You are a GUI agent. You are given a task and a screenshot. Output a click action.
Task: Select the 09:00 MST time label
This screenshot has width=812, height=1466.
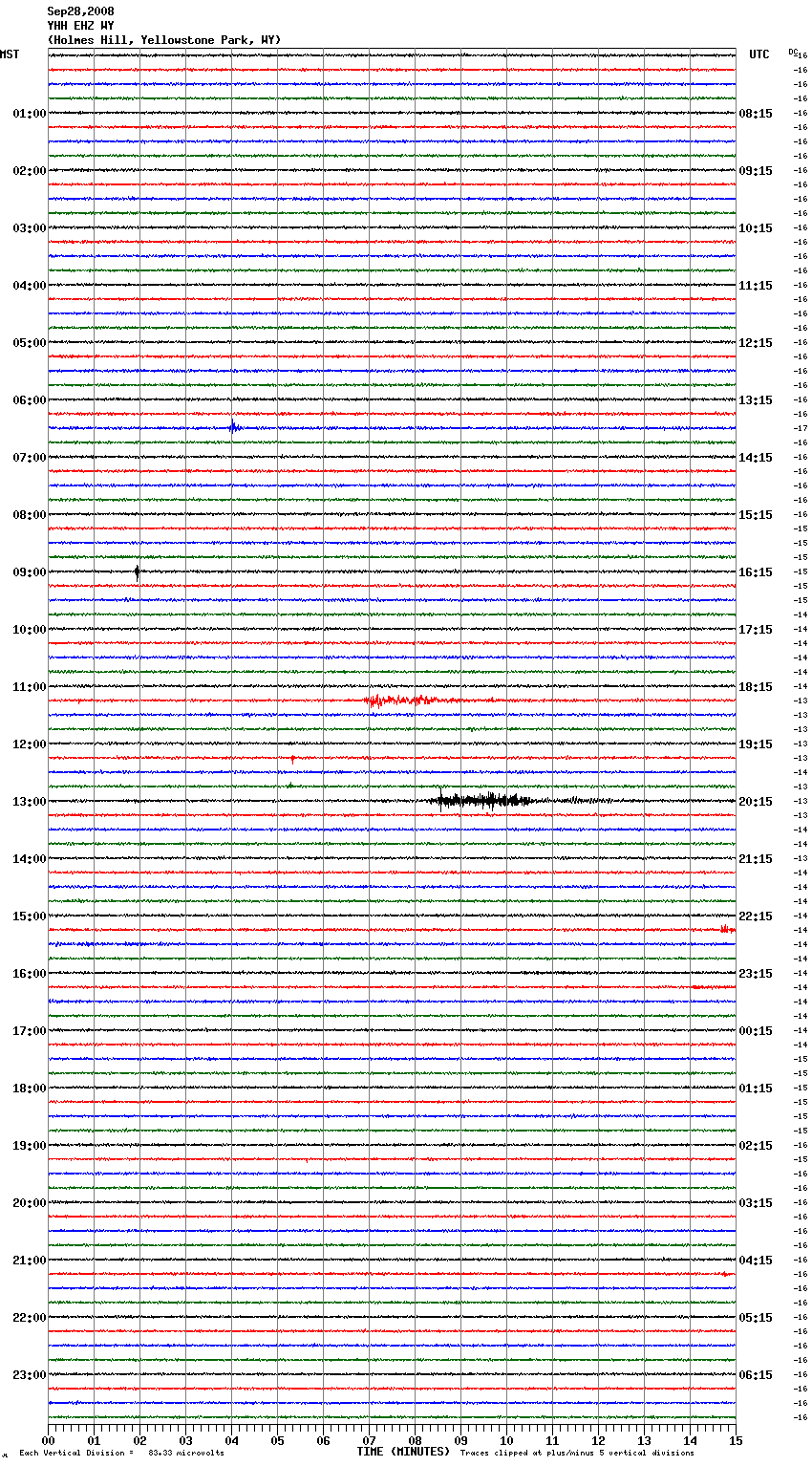click(30, 572)
